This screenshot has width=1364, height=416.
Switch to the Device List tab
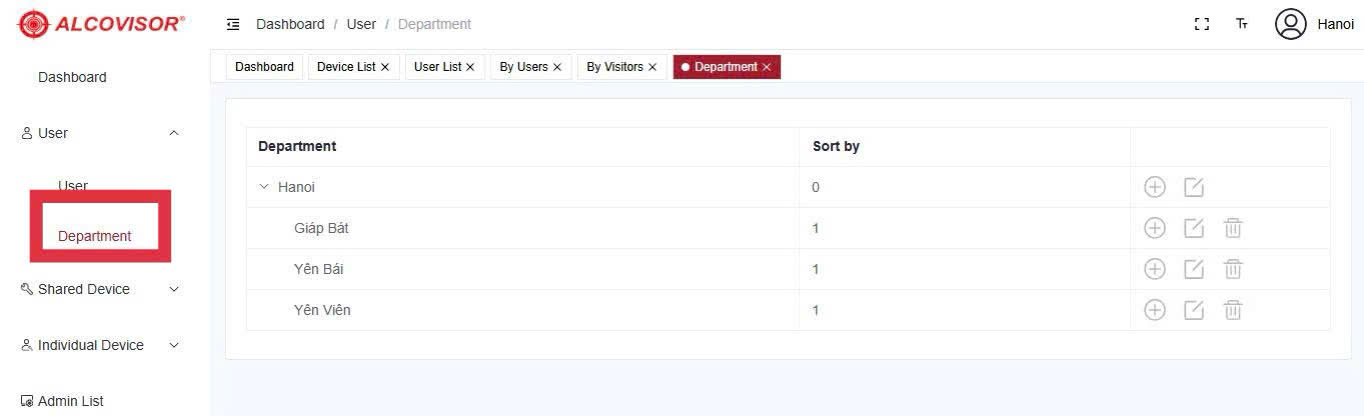(354, 67)
